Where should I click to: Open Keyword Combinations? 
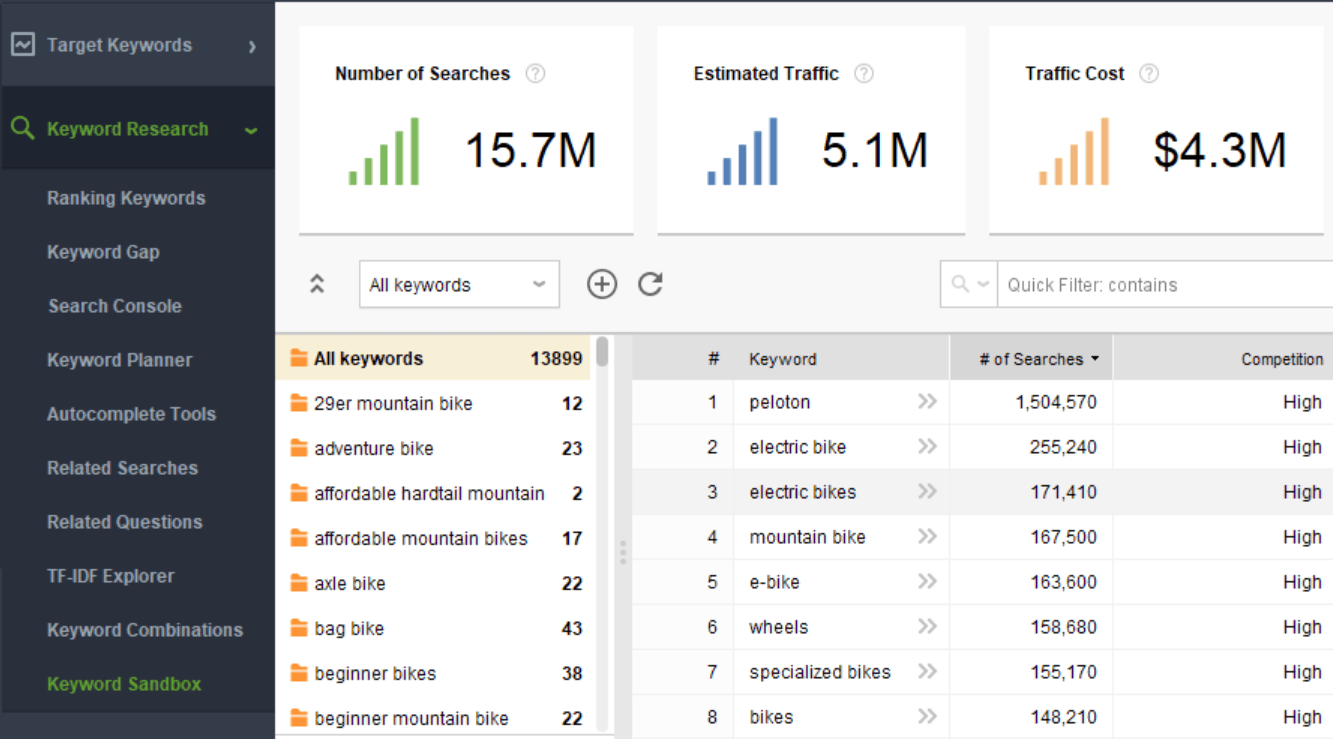click(145, 630)
